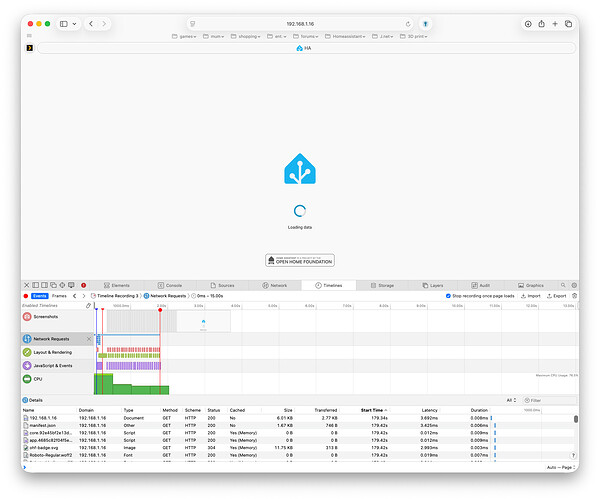Screen dimensions: 600x499
Task: Open the Homeassistant bookmarks folder
Action: point(345,36)
